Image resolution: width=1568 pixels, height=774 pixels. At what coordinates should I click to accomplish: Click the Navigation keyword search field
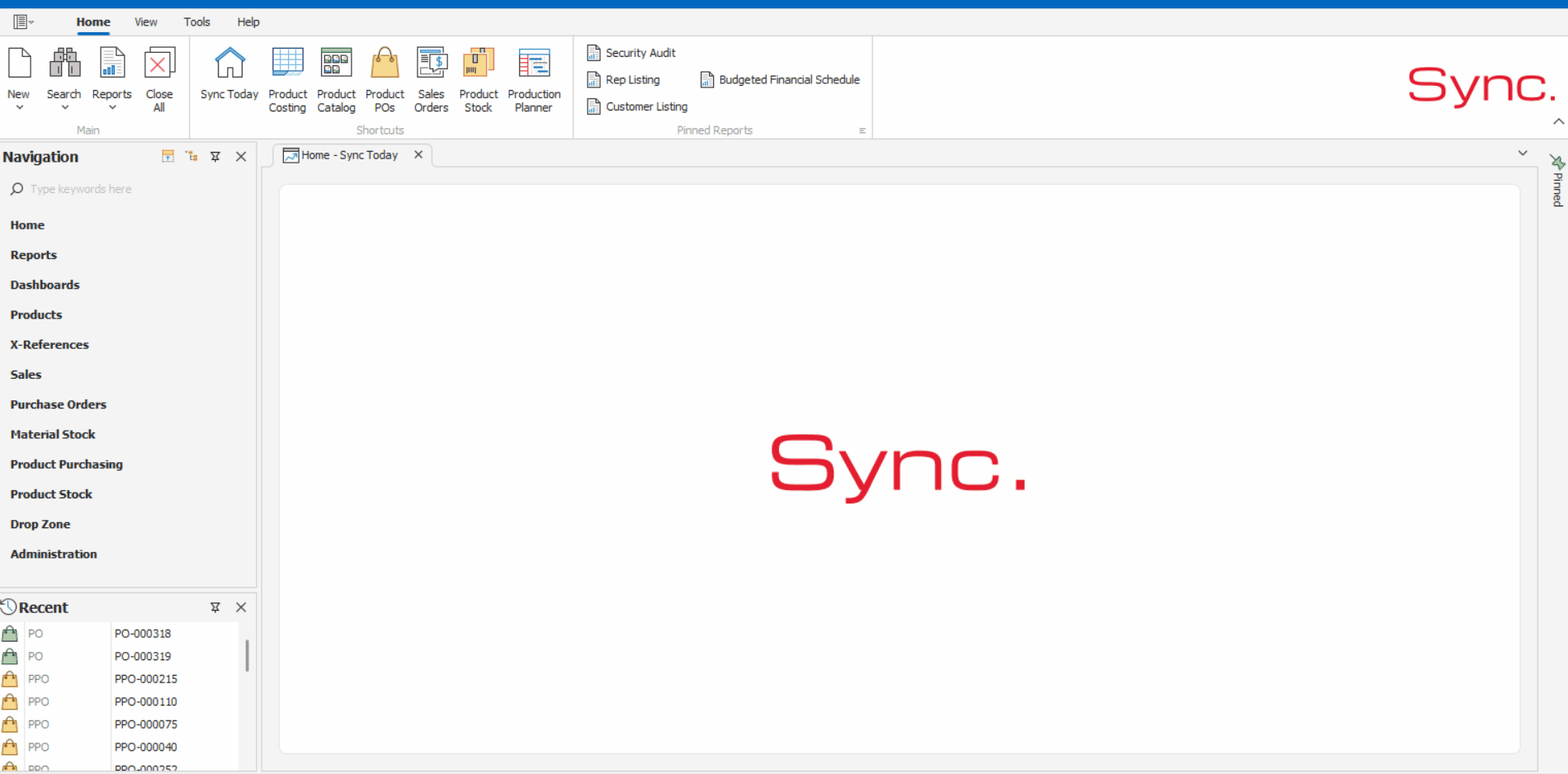tap(128, 189)
